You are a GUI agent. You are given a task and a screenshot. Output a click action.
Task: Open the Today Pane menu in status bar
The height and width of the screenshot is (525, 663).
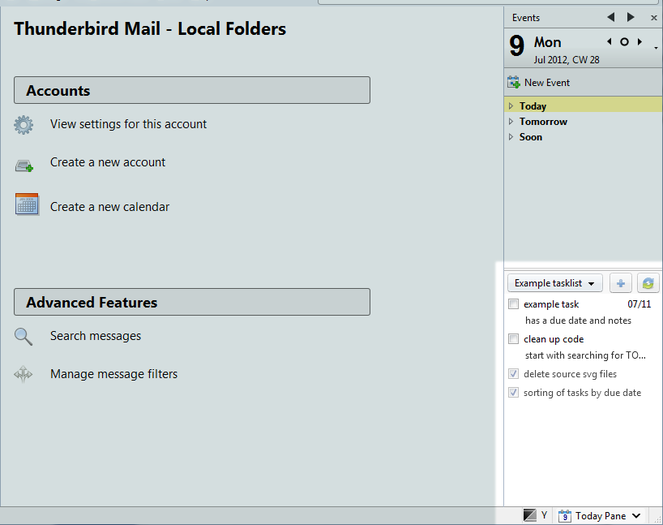600,516
